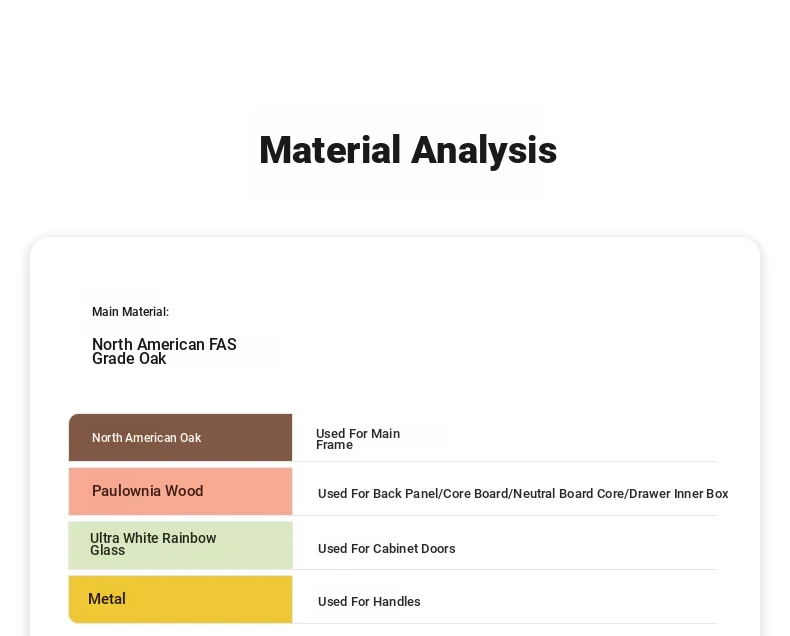Click the "Used For Handles" description
790x636 pixels.
click(369, 602)
